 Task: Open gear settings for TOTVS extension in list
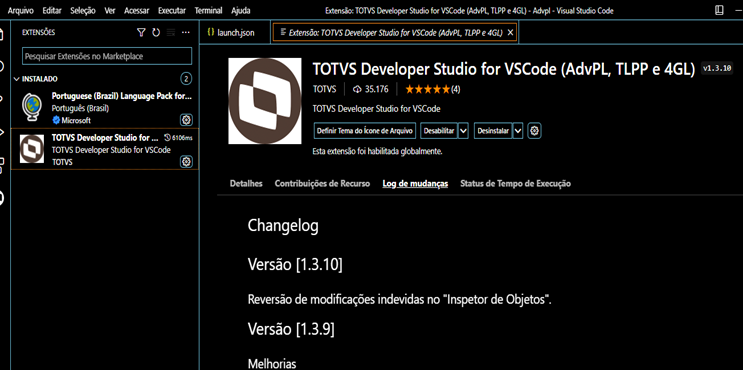click(186, 162)
